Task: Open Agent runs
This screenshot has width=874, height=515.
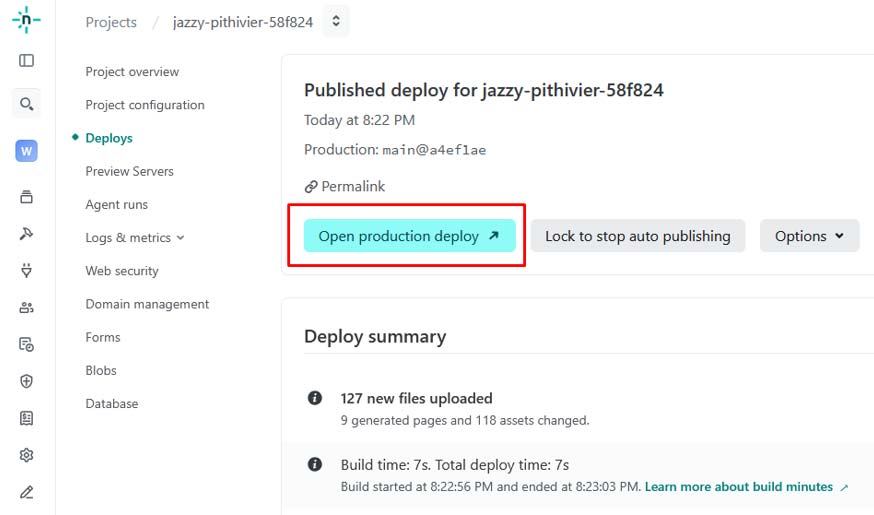Action: pos(116,205)
